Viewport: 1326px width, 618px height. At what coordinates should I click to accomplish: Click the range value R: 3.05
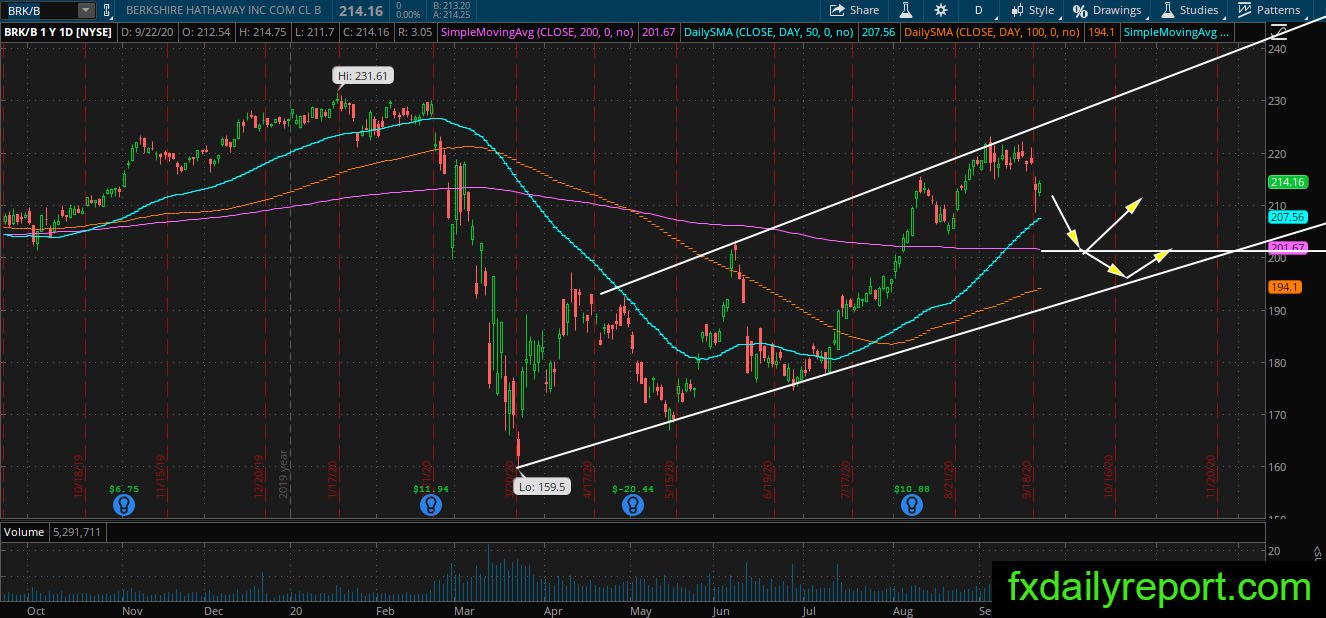[415, 33]
